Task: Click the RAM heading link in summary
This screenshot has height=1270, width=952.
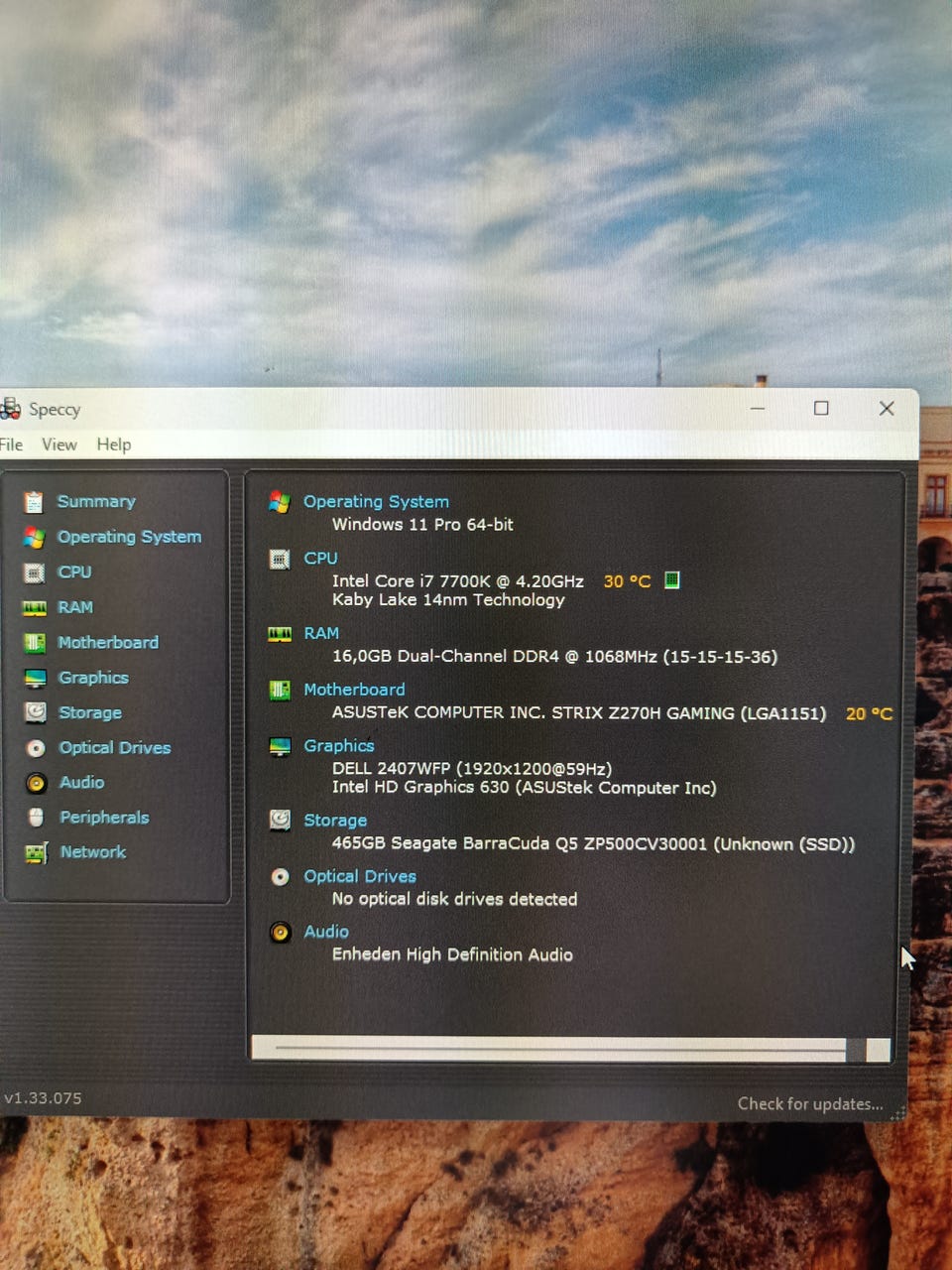Action: click(321, 633)
